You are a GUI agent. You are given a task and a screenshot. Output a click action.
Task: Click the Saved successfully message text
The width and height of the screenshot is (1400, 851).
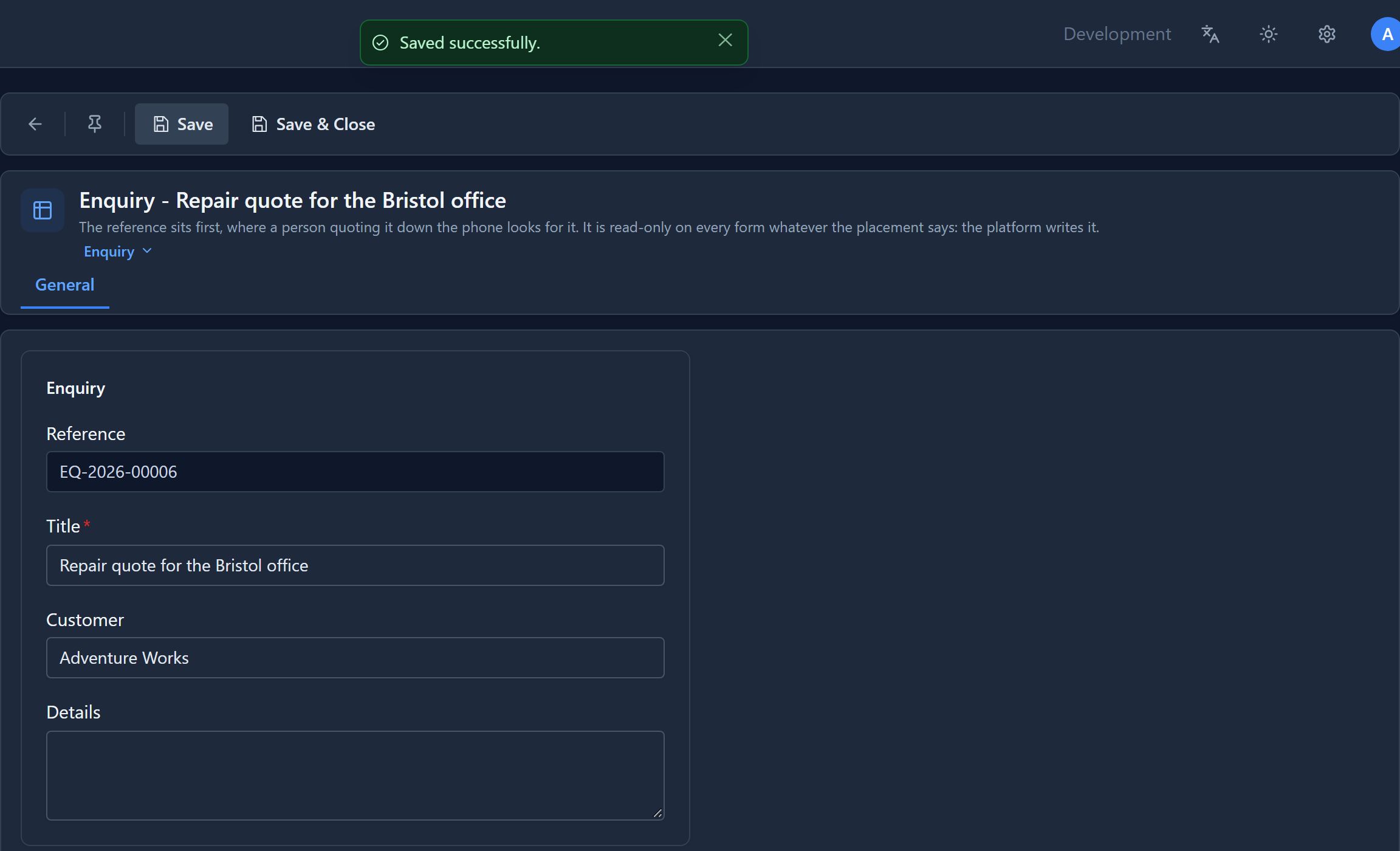pos(470,43)
